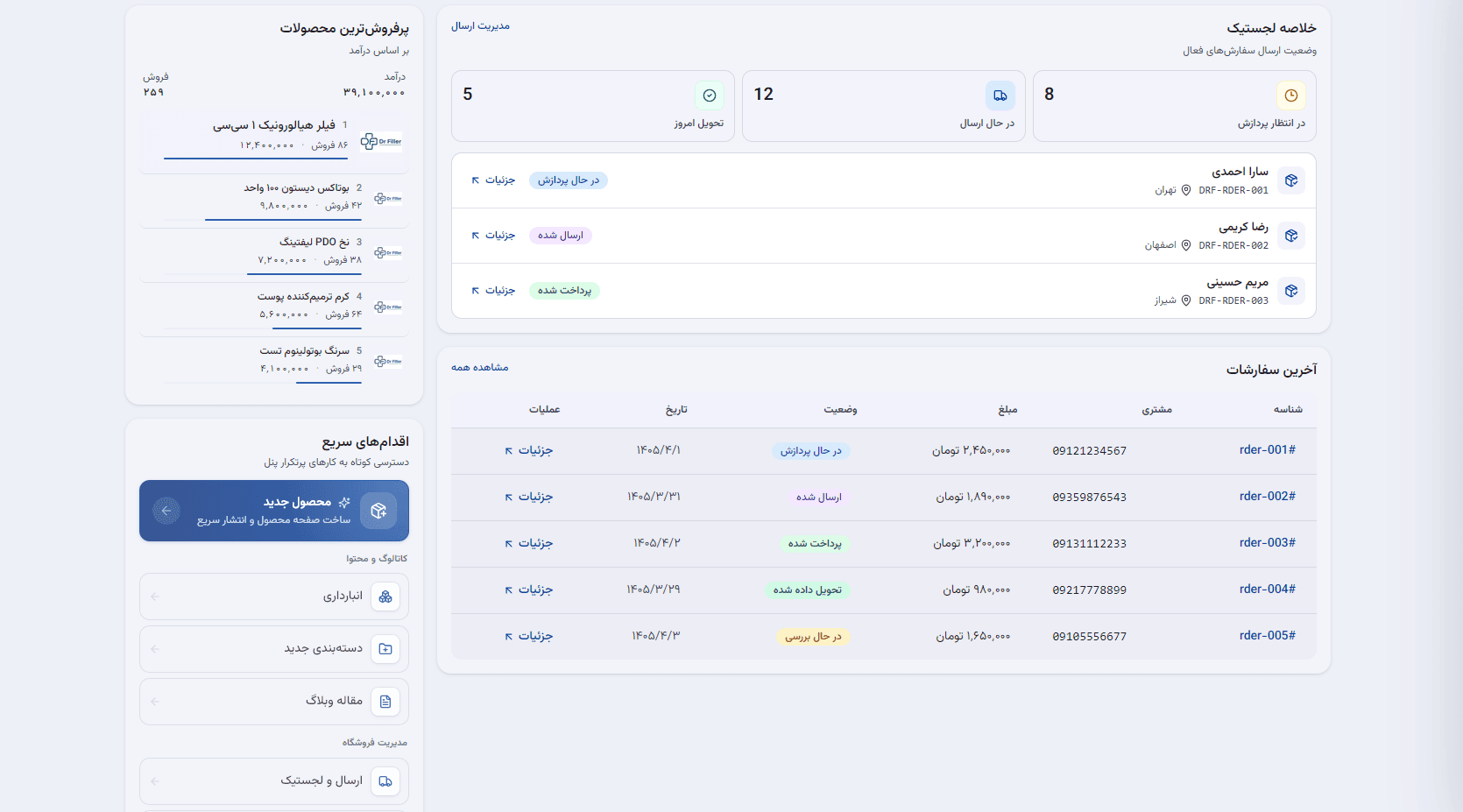
Task: Click the 'محصول جدید' quick action button
Action: click(274, 511)
